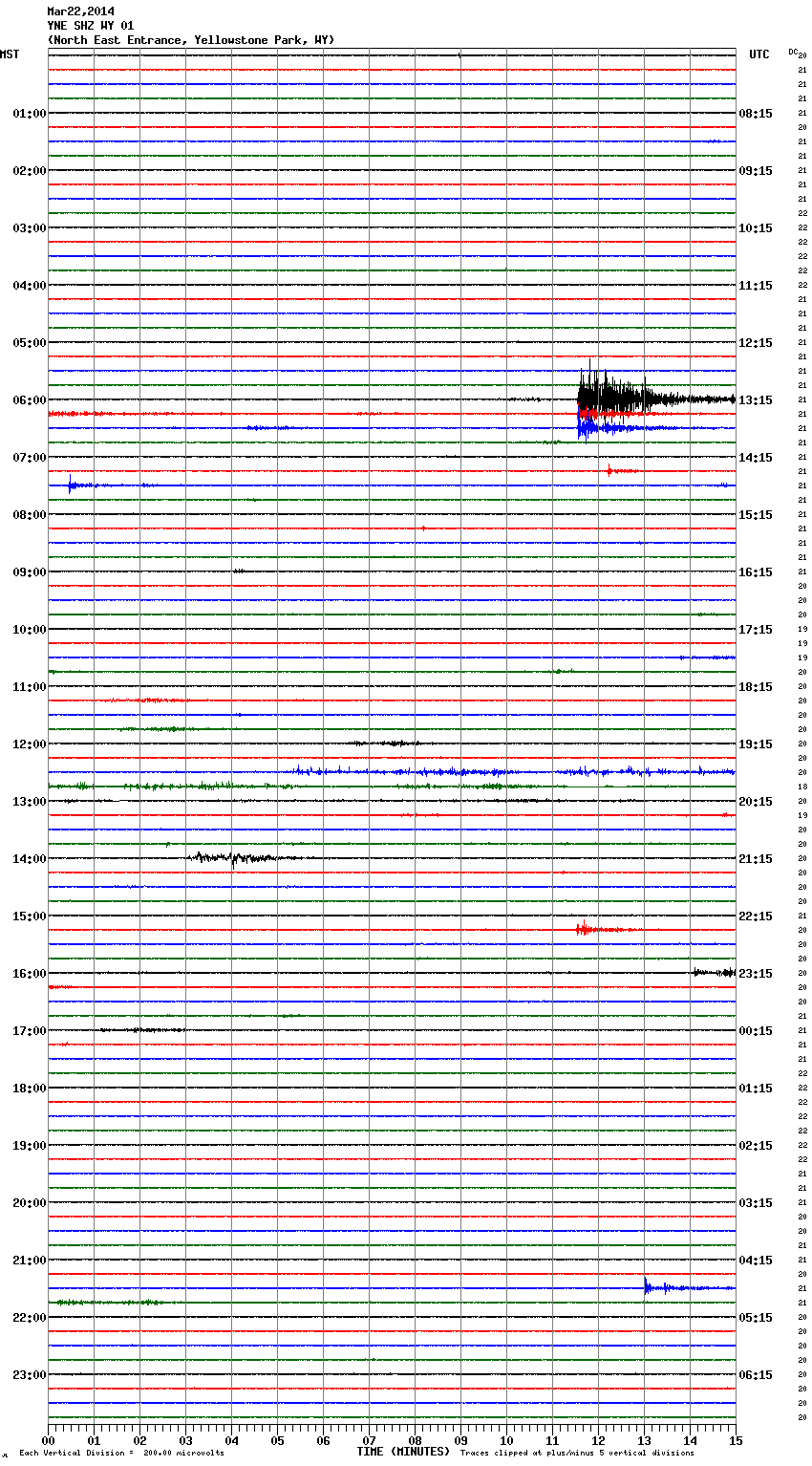Click the 18:15 UTC time label
The image size is (812, 1466).
756,687
